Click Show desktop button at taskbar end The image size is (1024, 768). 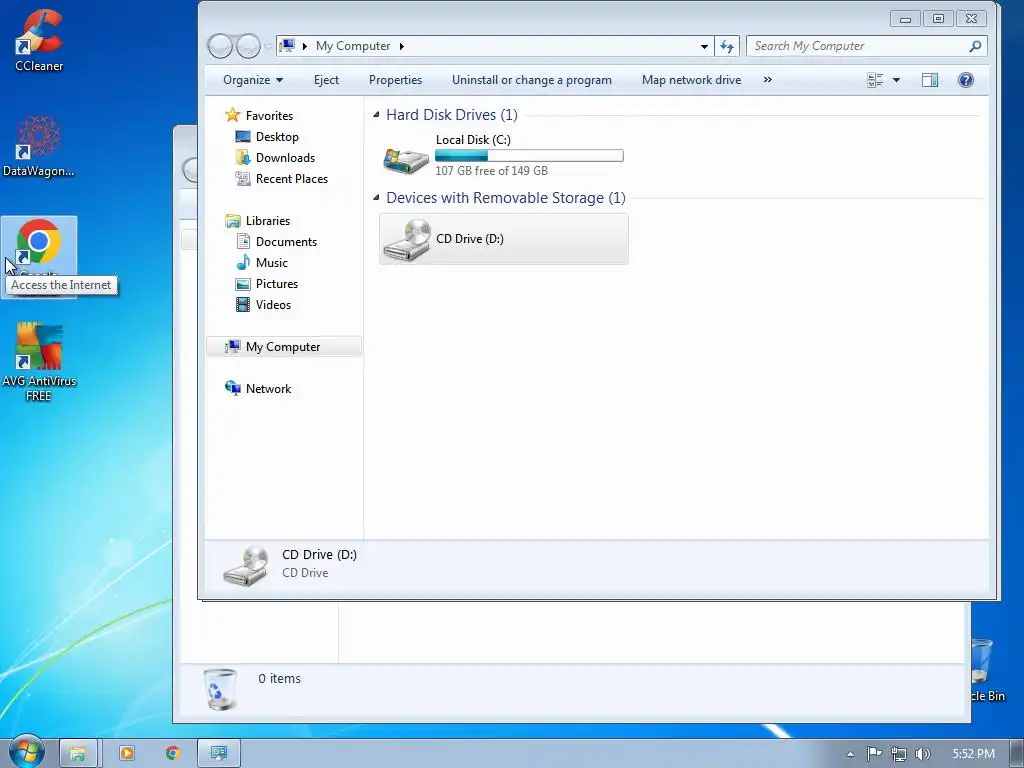click(x=1017, y=753)
